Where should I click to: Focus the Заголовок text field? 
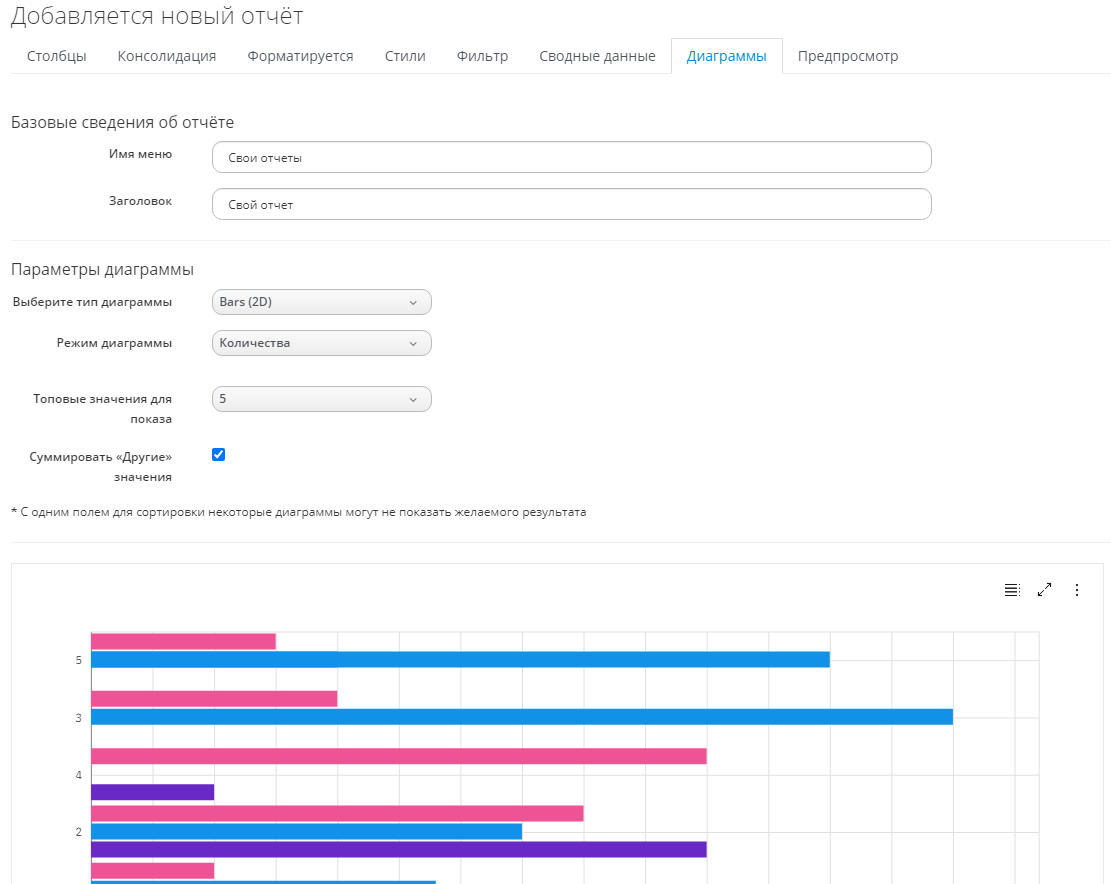click(x=571, y=204)
